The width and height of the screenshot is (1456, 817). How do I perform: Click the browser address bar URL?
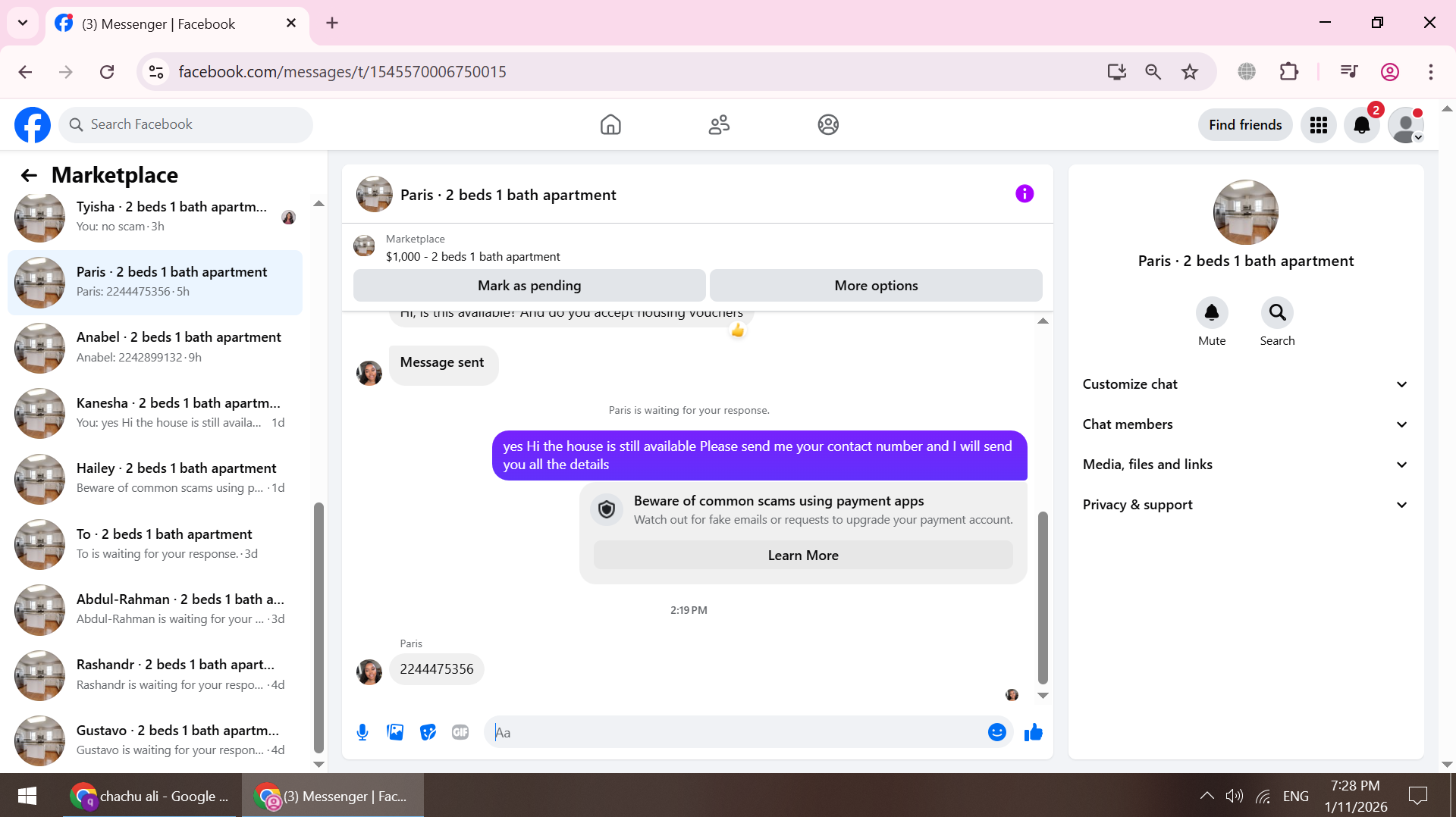point(342,72)
